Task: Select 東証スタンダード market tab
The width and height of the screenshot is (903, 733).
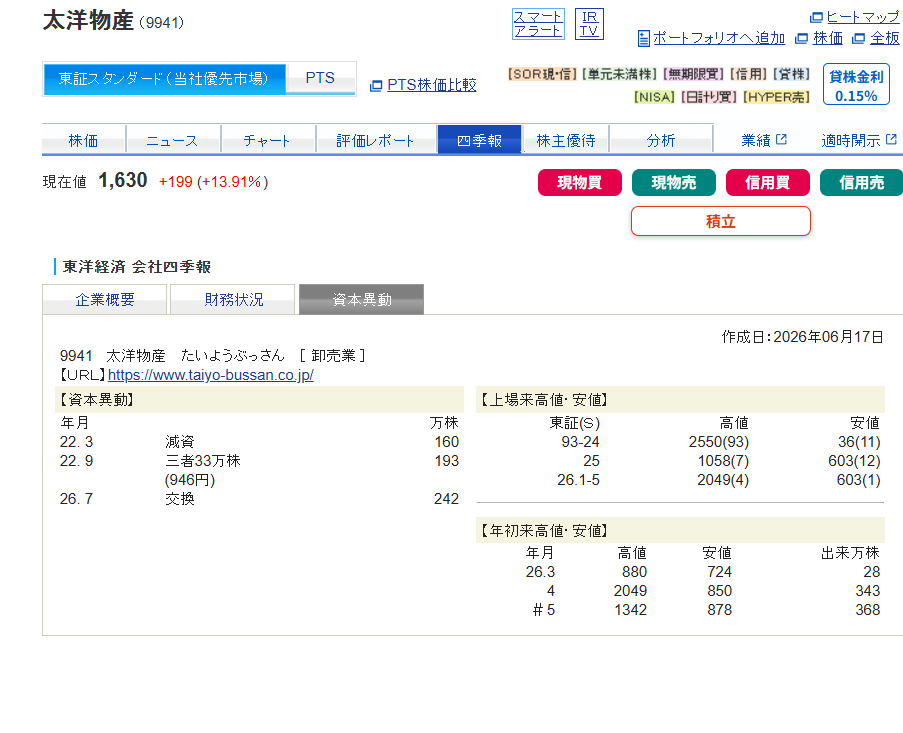Action: [164, 79]
